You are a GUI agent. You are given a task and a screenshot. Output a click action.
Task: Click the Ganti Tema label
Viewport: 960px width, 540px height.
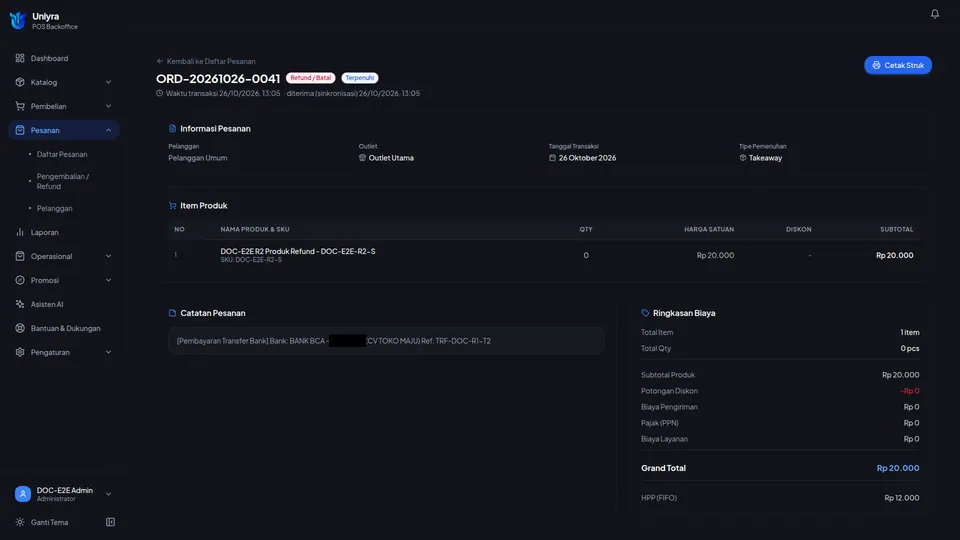point(50,522)
